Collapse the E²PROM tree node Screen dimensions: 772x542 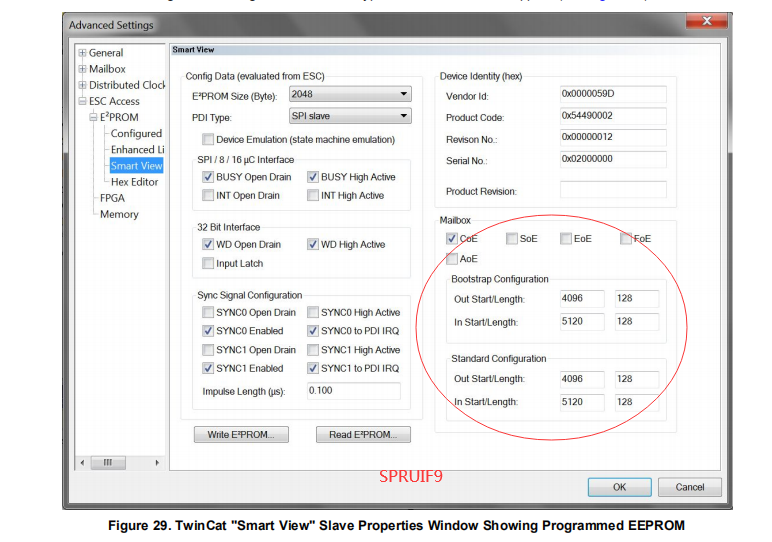[94, 117]
